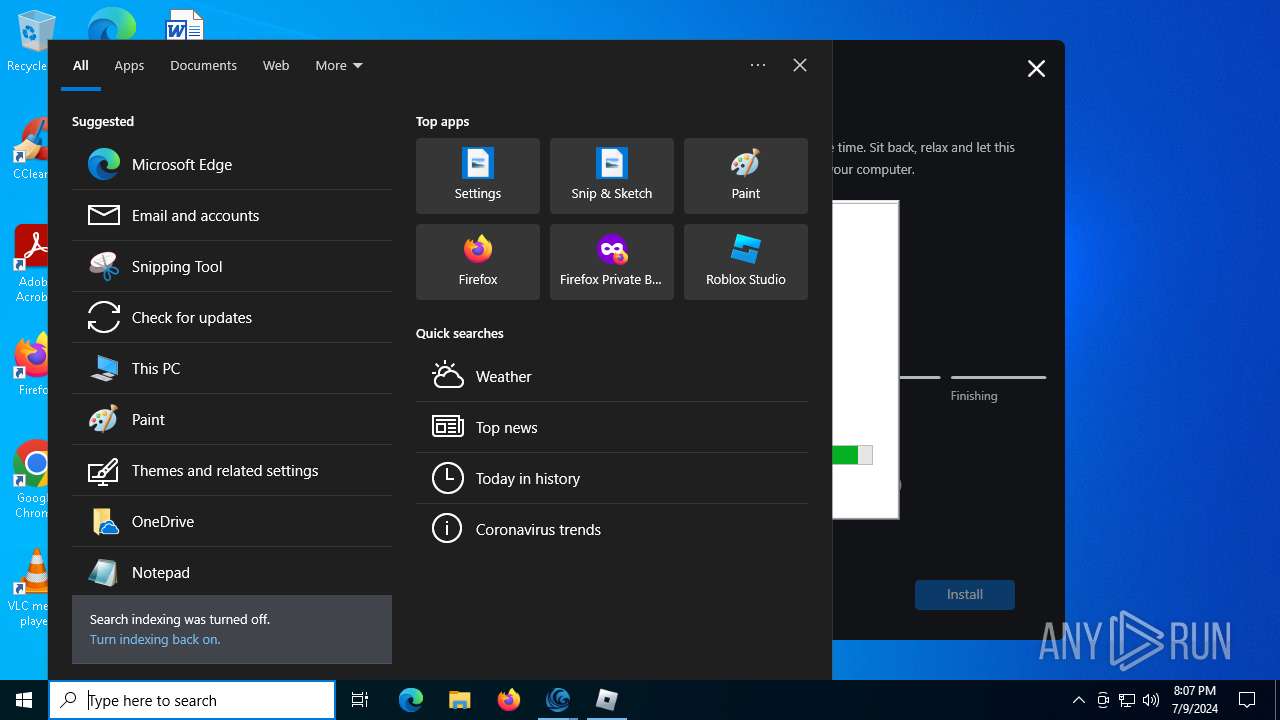Open Settings tile in Top apps
This screenshot has width=1280, height=720.
click(x=478, y=176)
